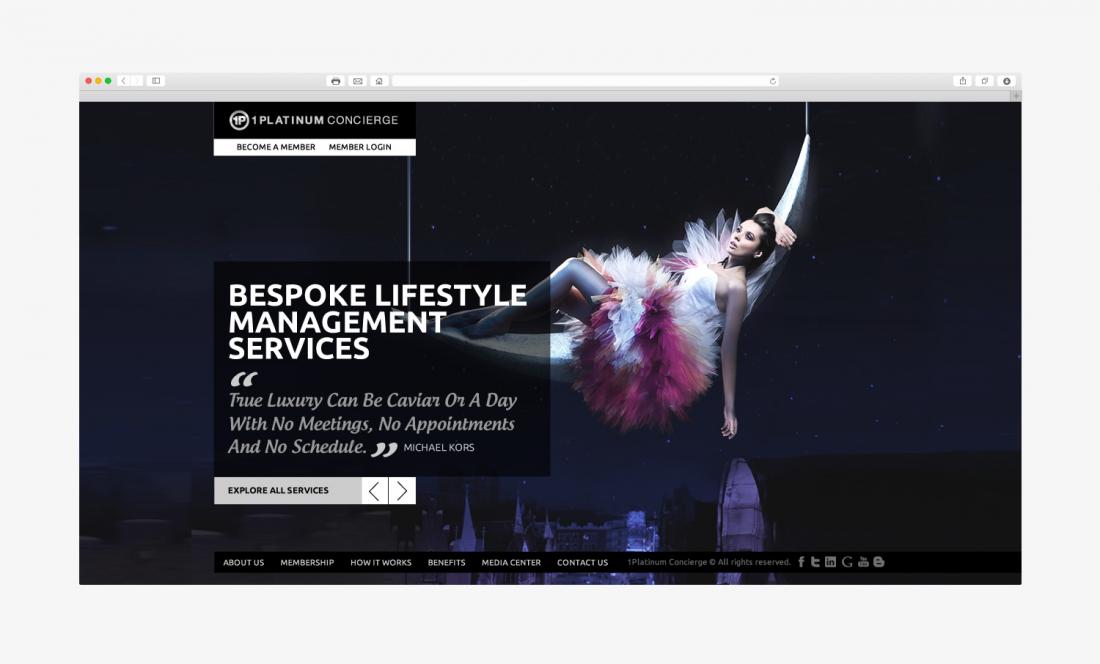Show previous slide with left arrow
1100x664 pixels.
374,491
